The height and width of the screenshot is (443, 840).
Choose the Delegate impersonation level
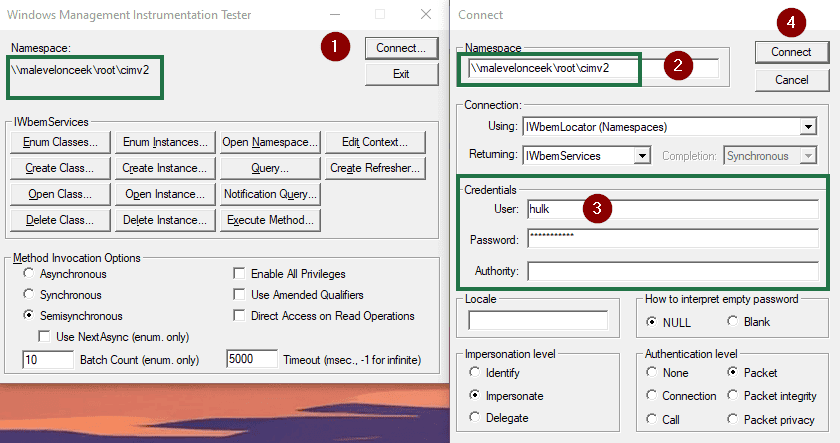[474, 418]
